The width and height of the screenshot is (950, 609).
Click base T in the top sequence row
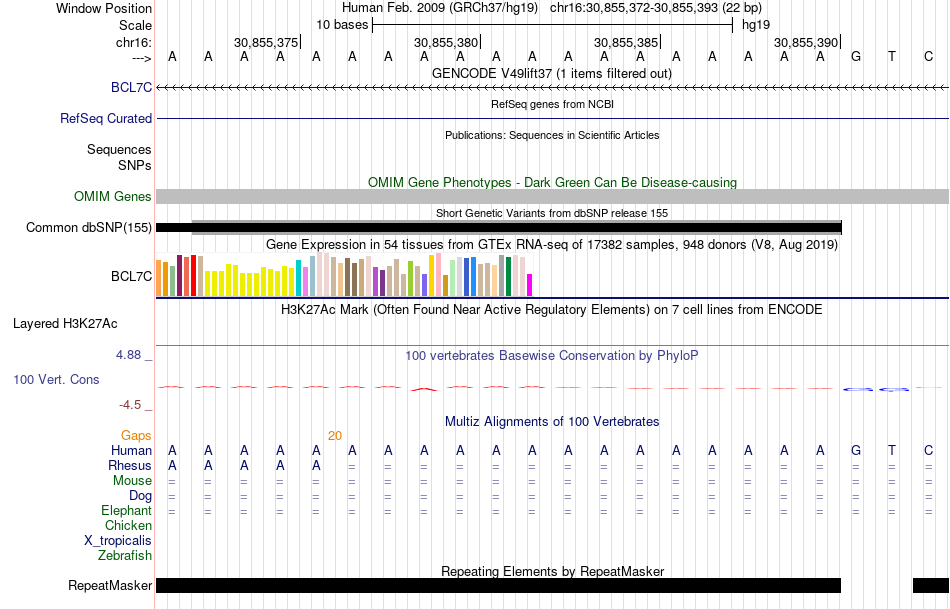coord(892,56)
